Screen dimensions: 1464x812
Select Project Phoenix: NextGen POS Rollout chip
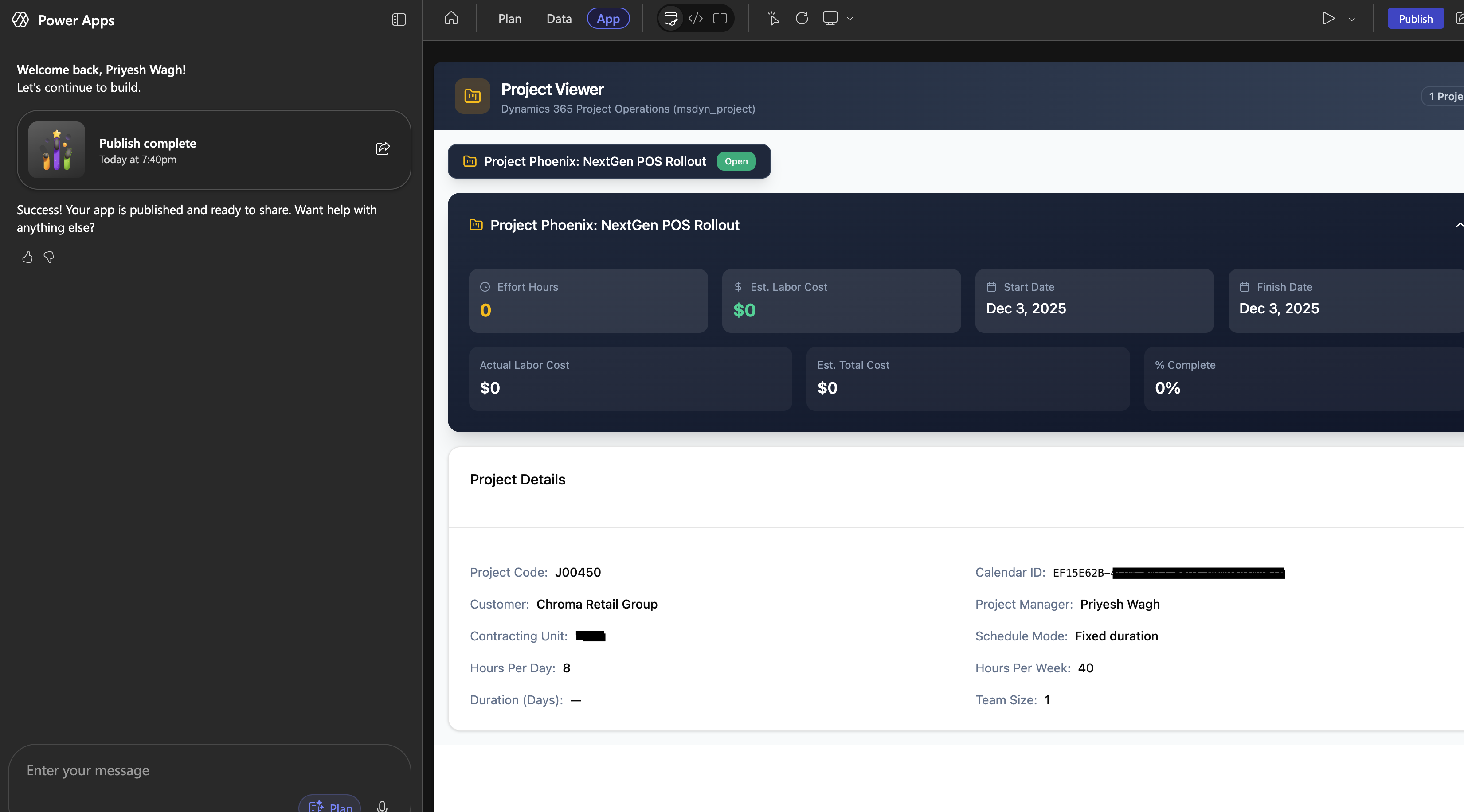pyautogui.click(x=609, y=161)
